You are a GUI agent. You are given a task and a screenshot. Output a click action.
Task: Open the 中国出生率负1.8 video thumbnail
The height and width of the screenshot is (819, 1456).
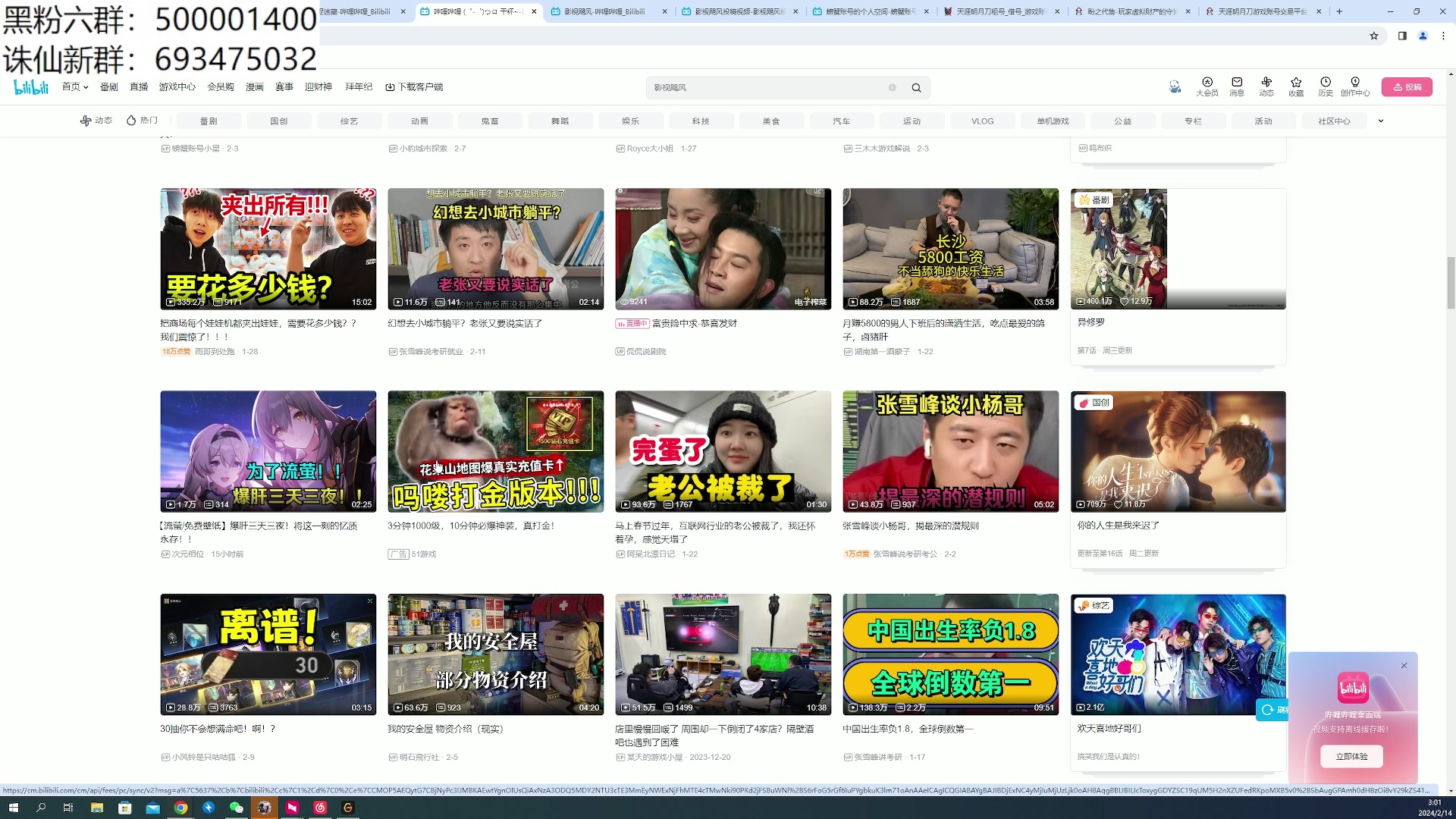pyautogui.click(x=950, y=654)
